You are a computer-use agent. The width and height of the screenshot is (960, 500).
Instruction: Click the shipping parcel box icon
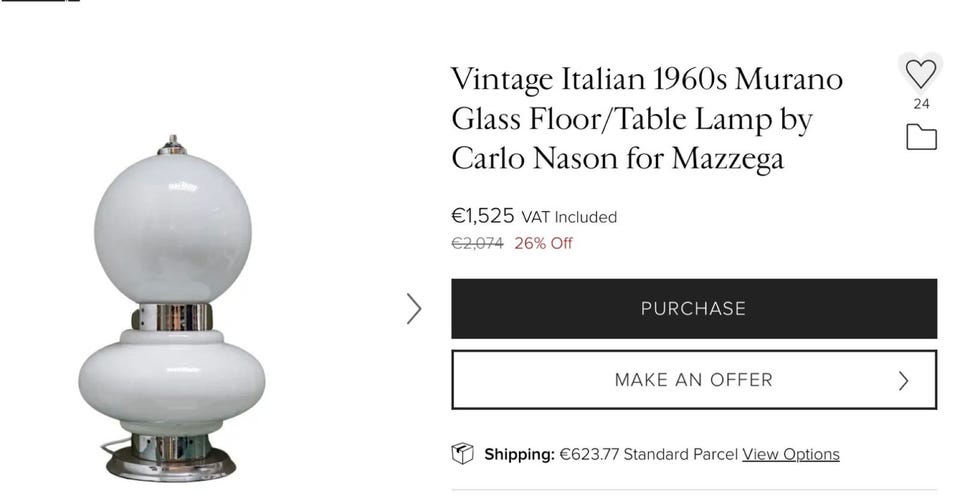click(x=462, y=454)
